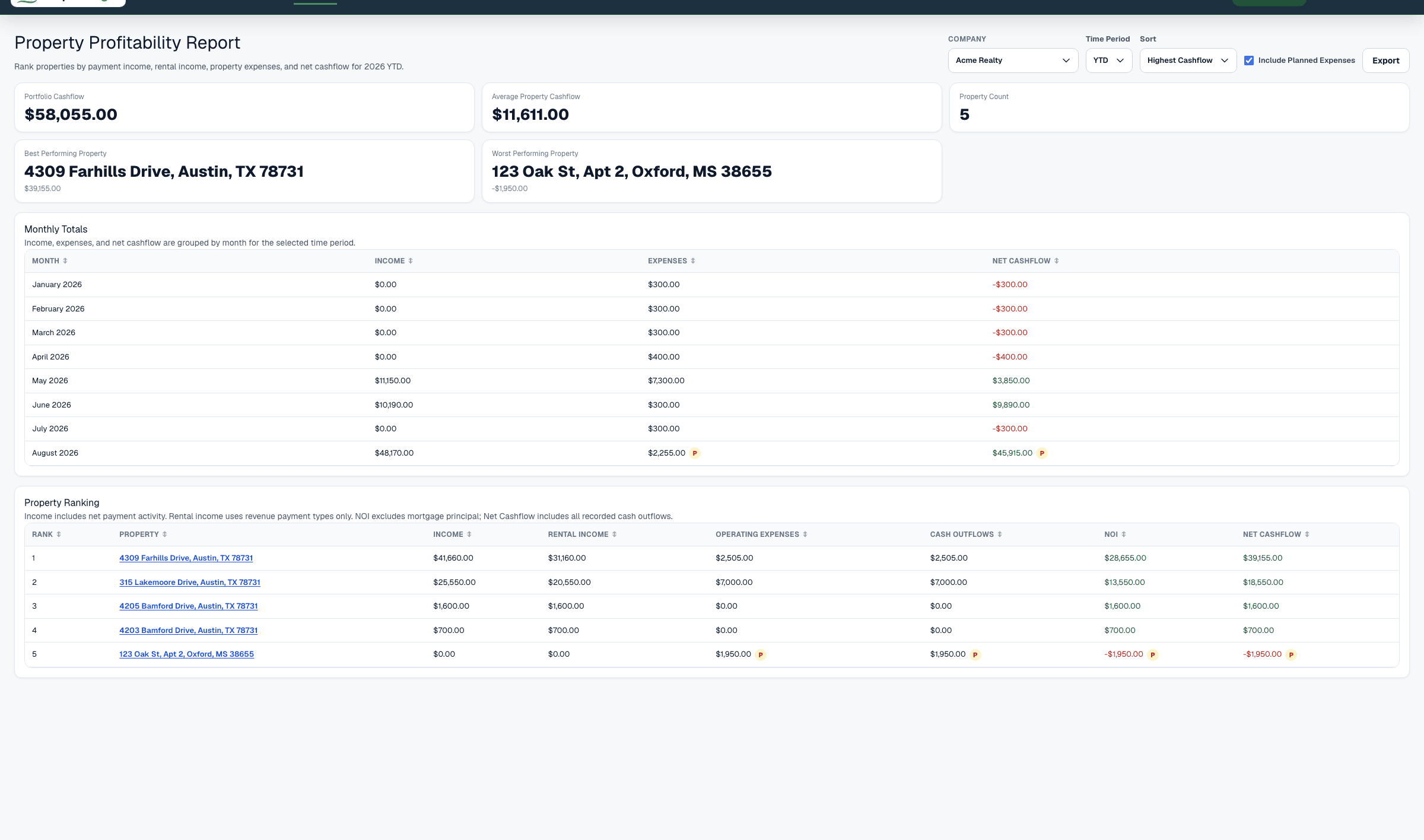Sort Property Ranking by NOI column

[1115, 534]
